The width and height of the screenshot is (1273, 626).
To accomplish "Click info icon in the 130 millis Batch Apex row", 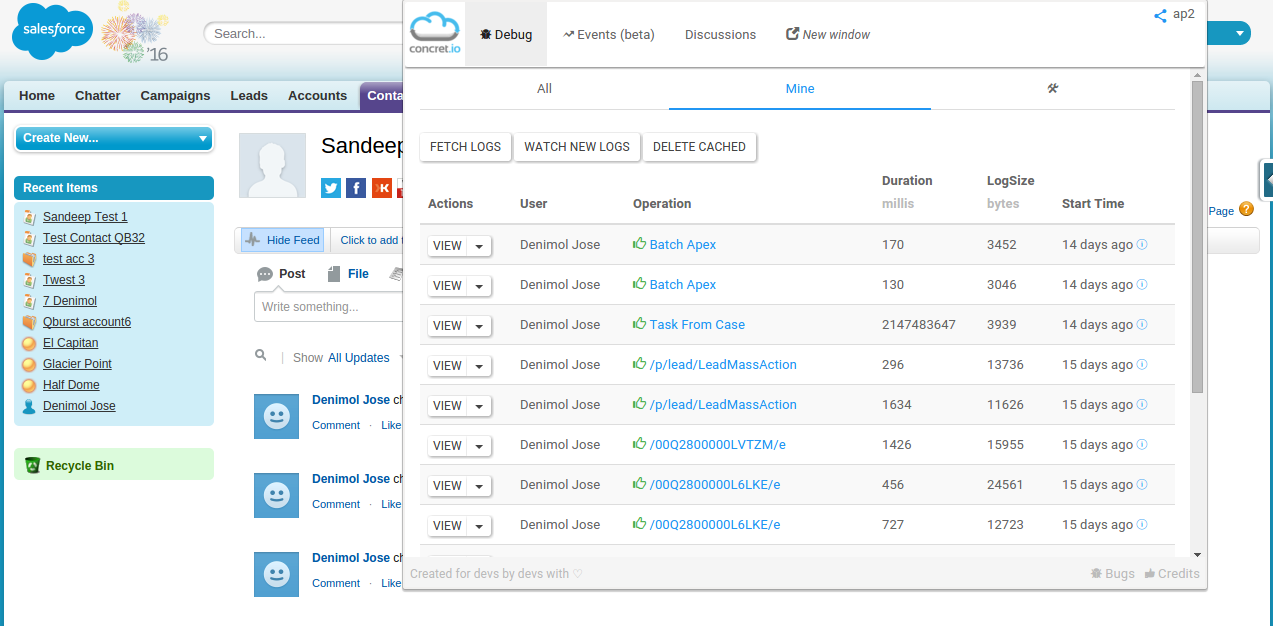I will click(x=1142, y=284).
